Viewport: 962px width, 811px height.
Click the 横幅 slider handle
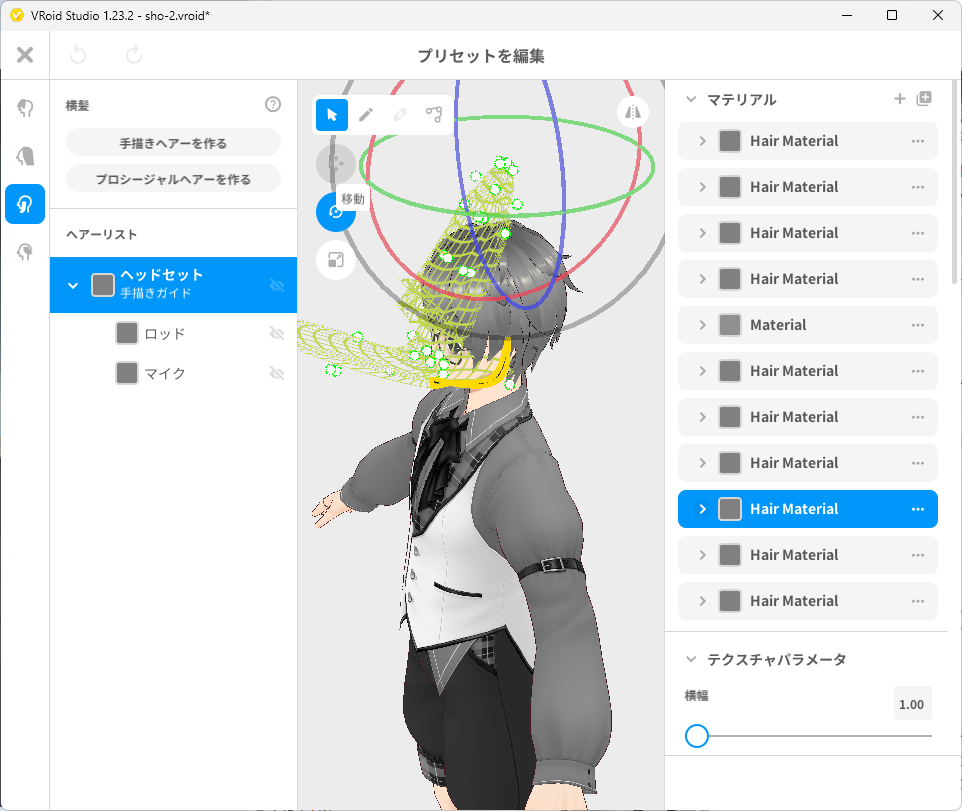pyautogui.click(x=697, y=736)
